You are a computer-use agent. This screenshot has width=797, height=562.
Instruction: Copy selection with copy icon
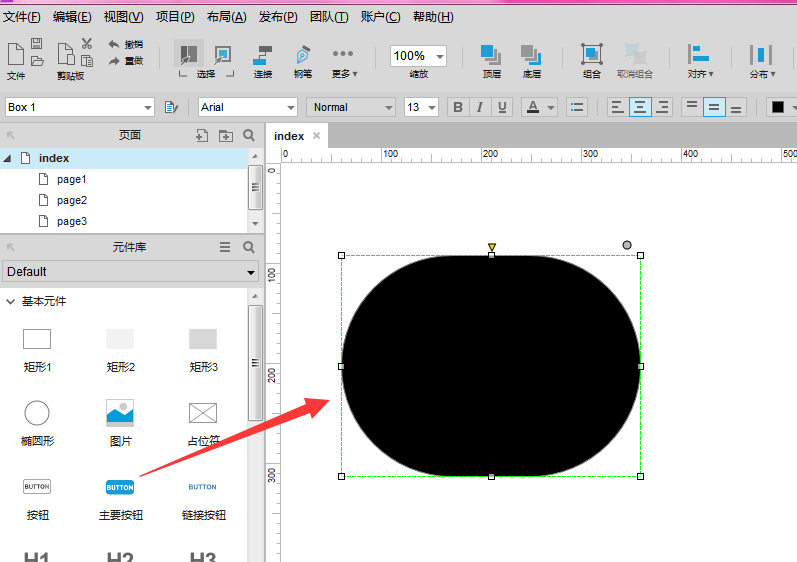[x=87, y=61]
